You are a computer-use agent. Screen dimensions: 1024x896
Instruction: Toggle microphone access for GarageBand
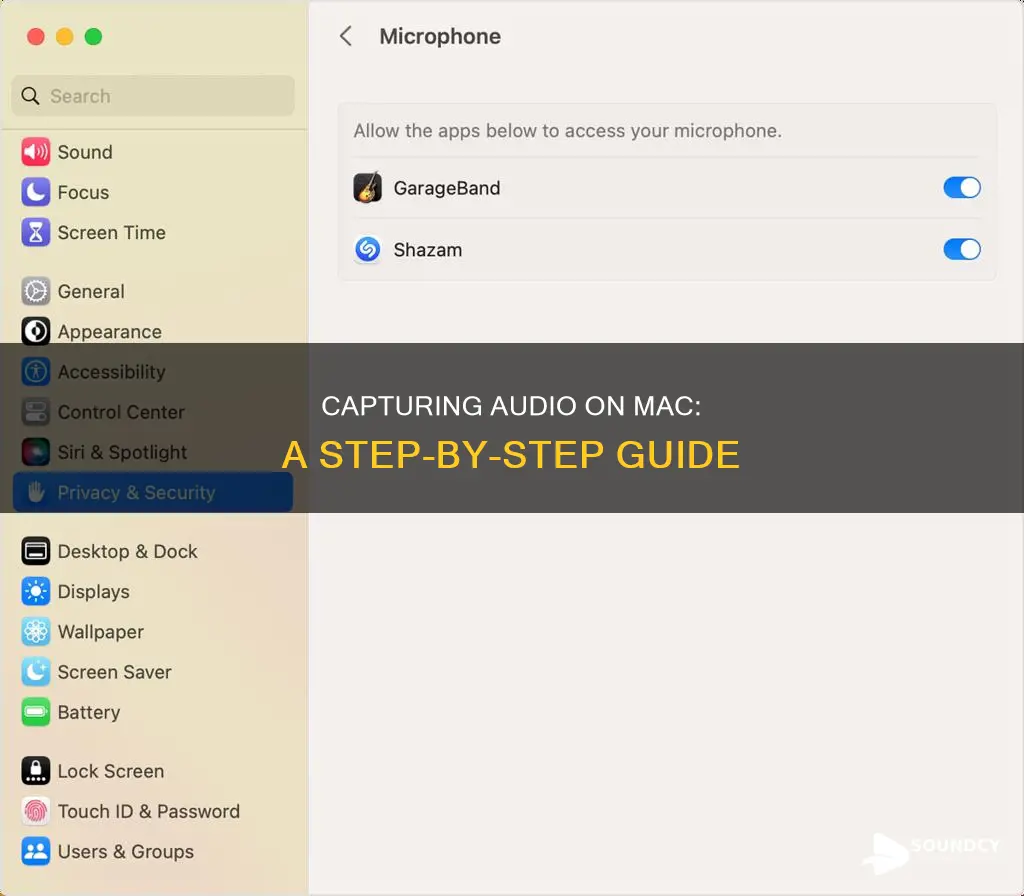(x=962, y=188)
